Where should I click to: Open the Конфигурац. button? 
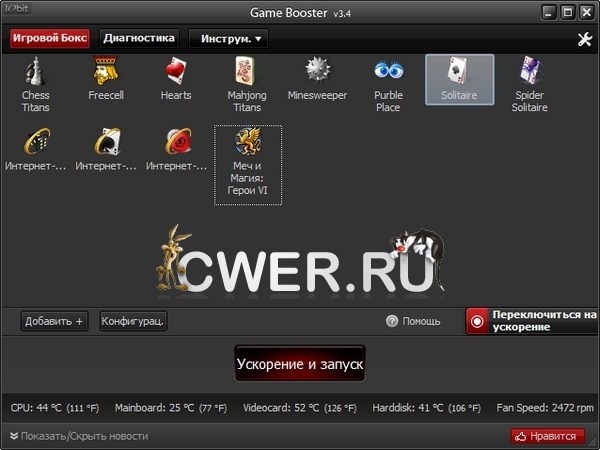click(x=133, y=321)
